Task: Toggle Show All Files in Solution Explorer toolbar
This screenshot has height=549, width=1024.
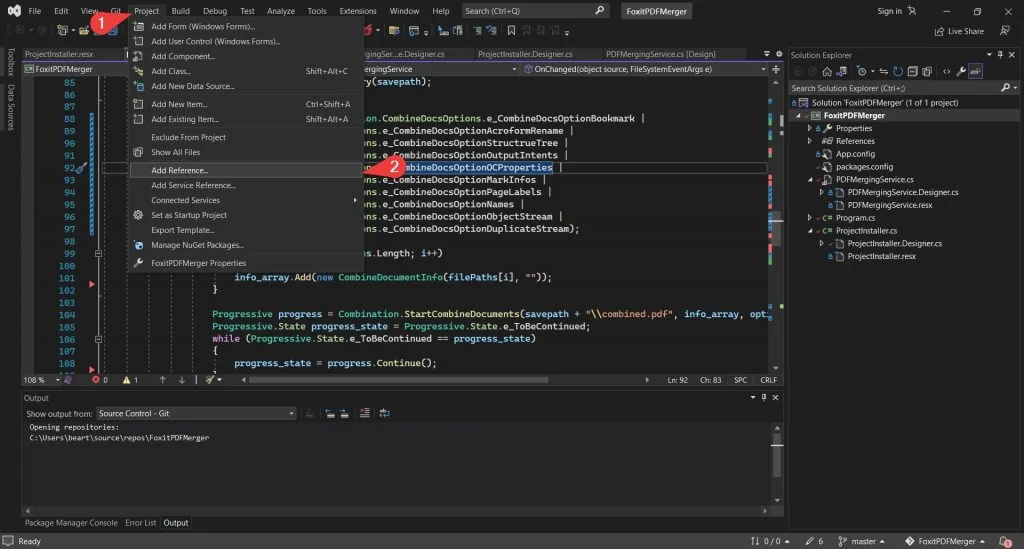Action: [927, 72]
